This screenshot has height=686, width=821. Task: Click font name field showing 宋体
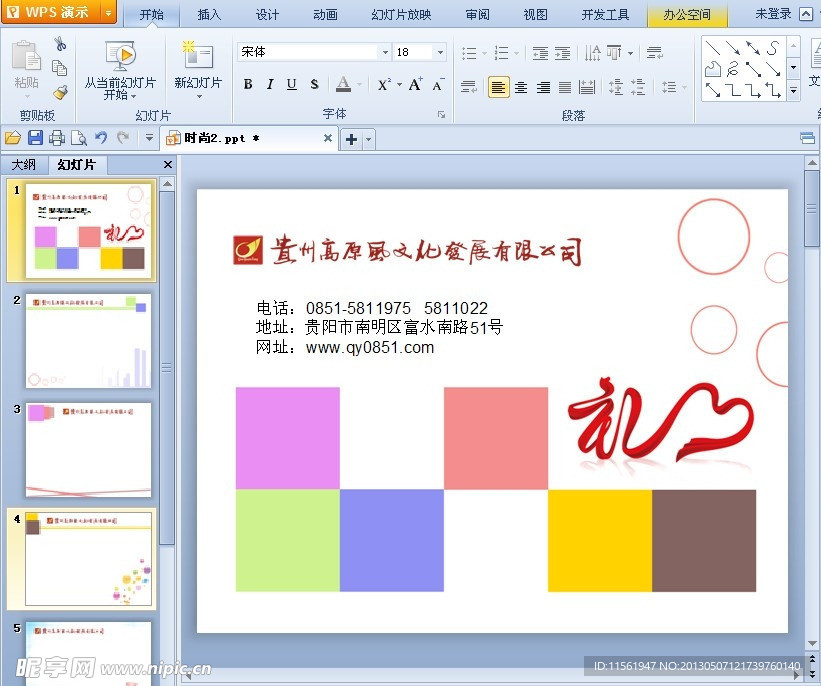click(308, 52)
